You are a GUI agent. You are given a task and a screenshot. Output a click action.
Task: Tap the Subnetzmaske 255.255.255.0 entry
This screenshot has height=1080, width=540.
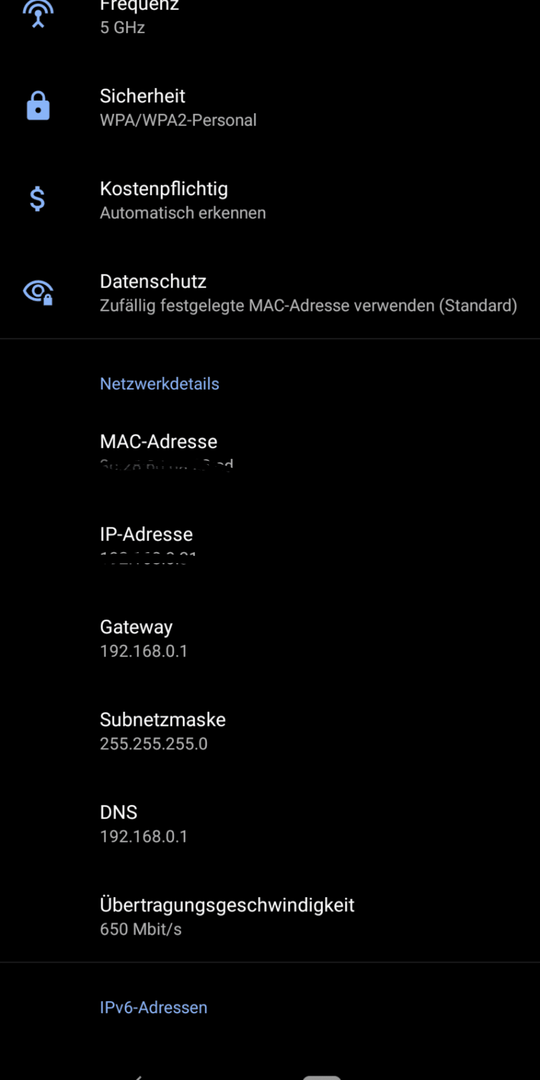tap(270, 731)
